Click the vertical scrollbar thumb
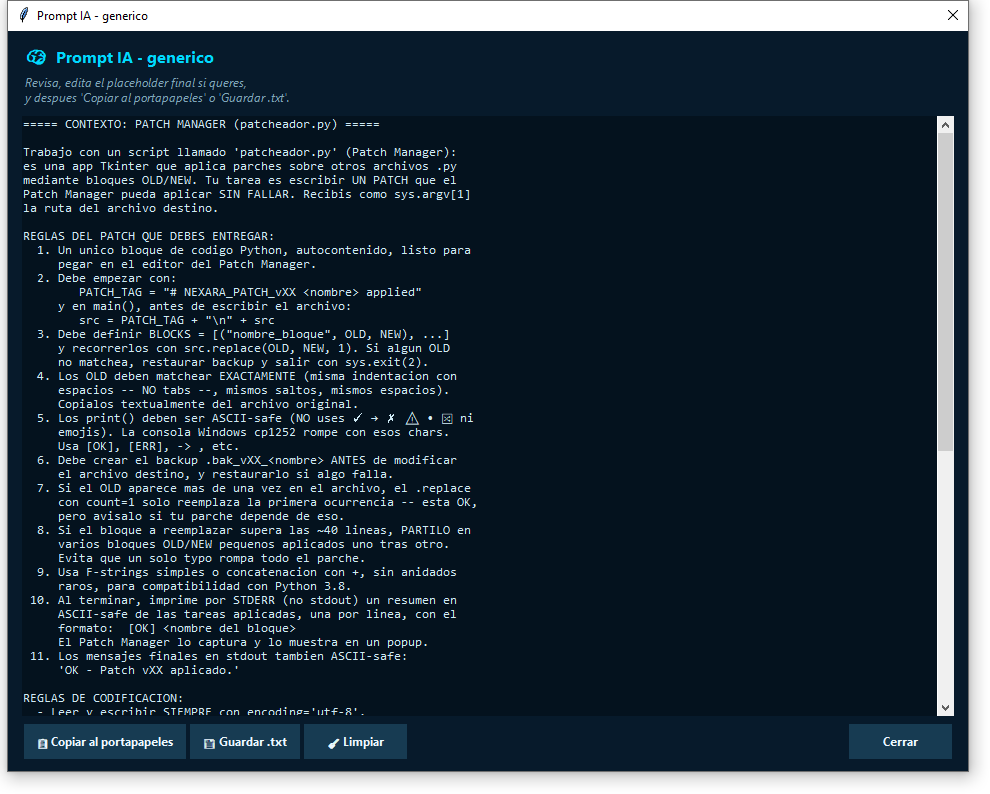 coord(945,292)
